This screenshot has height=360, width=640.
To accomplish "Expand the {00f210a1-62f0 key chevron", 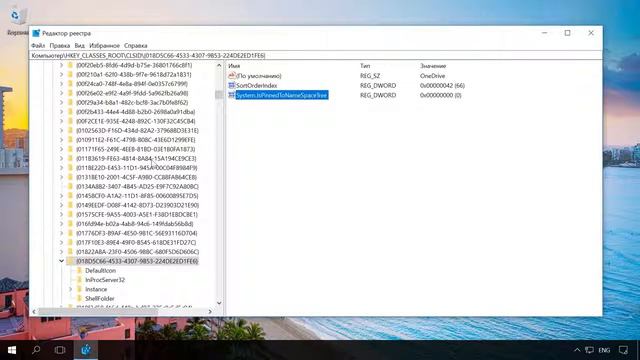I will pos(61,75).
